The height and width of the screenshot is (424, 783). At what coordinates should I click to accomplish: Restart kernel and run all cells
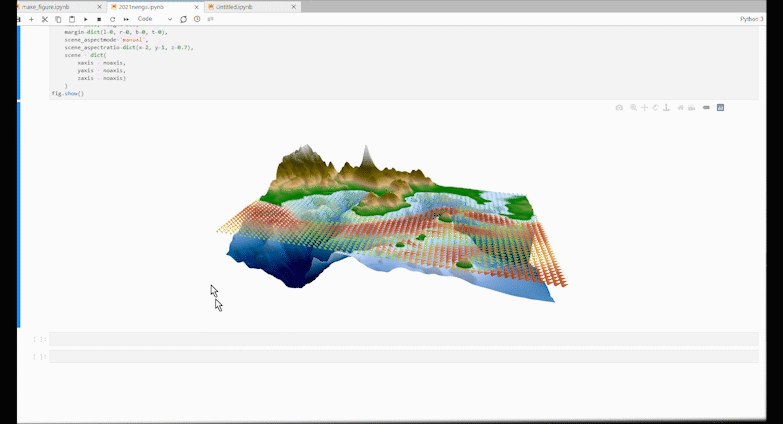[126, 19]
